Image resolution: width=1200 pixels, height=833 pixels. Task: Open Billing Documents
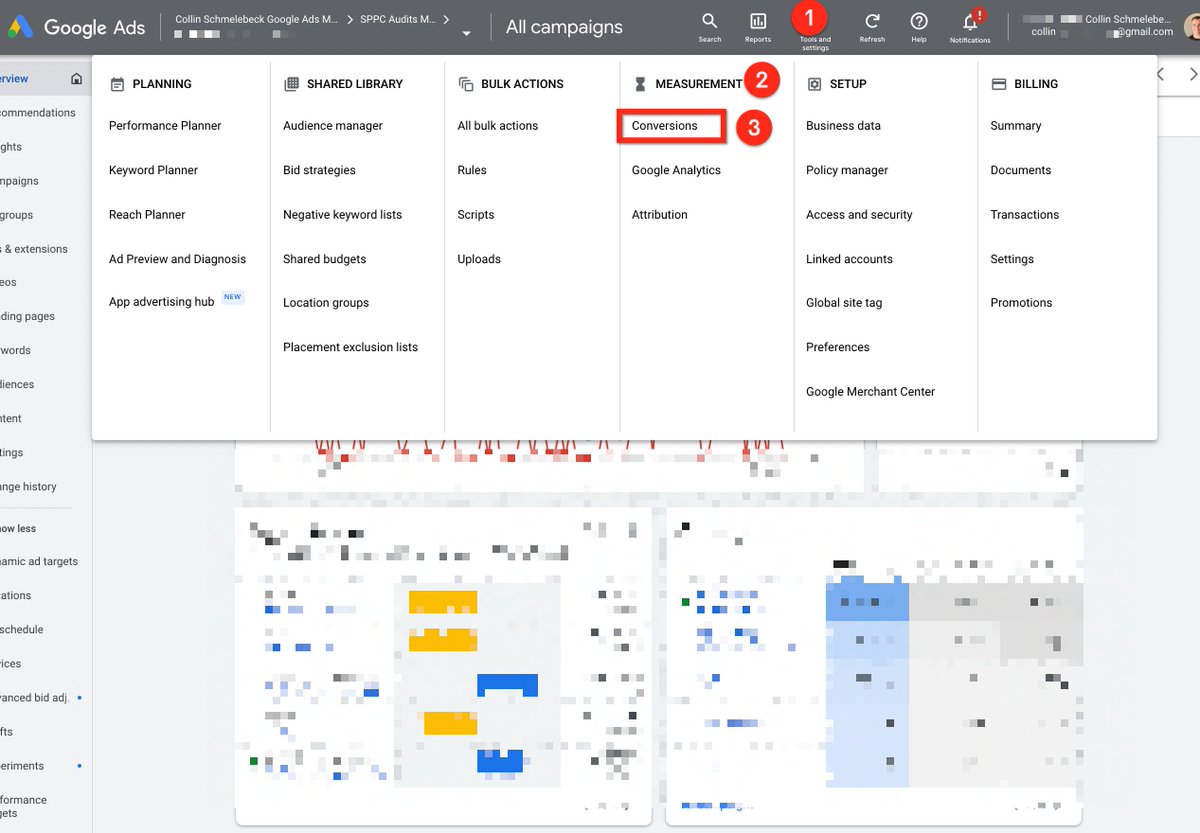tap(1021, 170)
